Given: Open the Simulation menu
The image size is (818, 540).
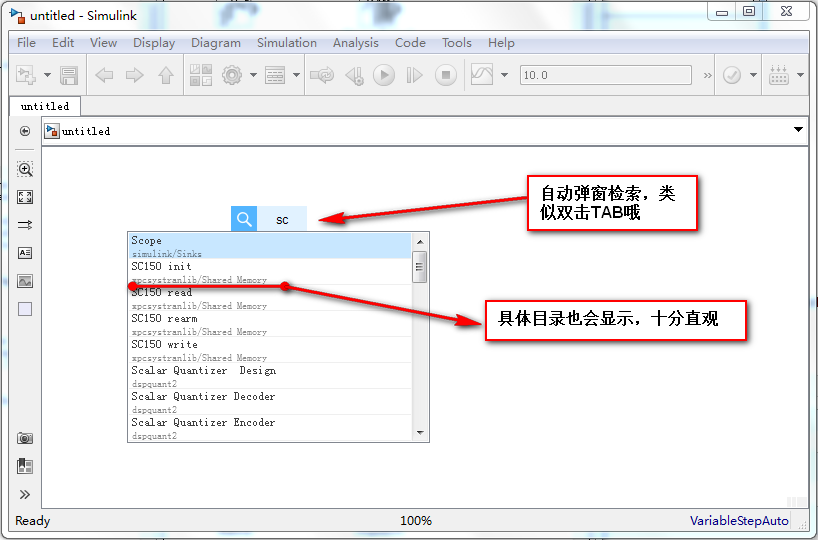Looking at the screenshot, I should (287, 43).
